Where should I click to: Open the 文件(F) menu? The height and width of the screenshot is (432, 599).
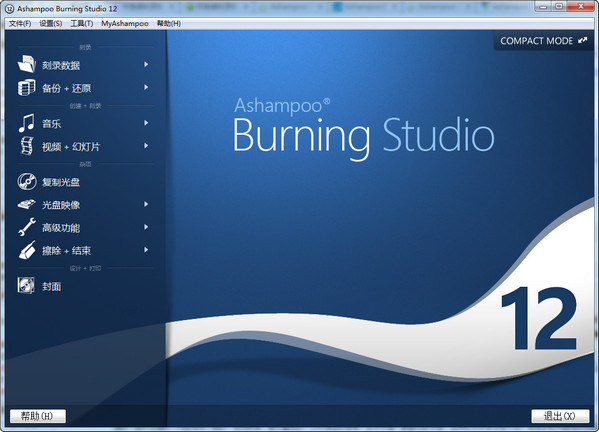[x=20, y=24]
